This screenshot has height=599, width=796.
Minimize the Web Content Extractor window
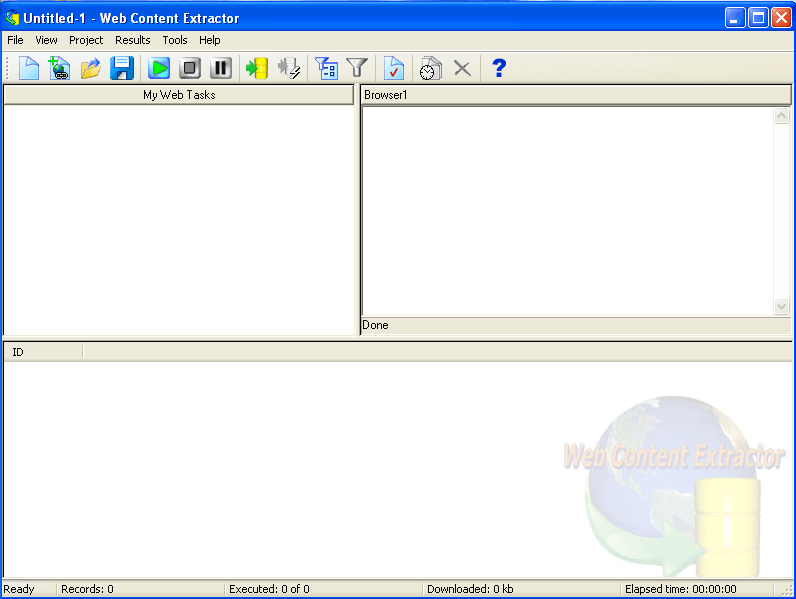tap(735, 18)
